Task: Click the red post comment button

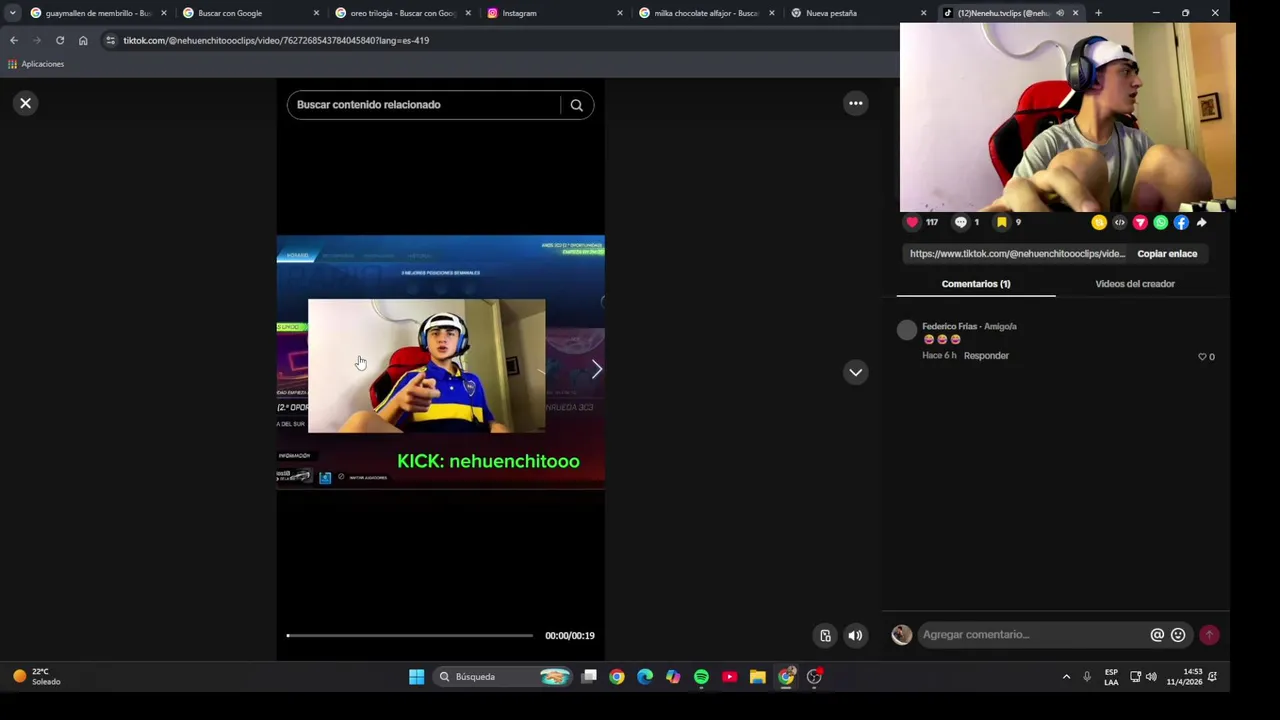Action: (1209, 635)
